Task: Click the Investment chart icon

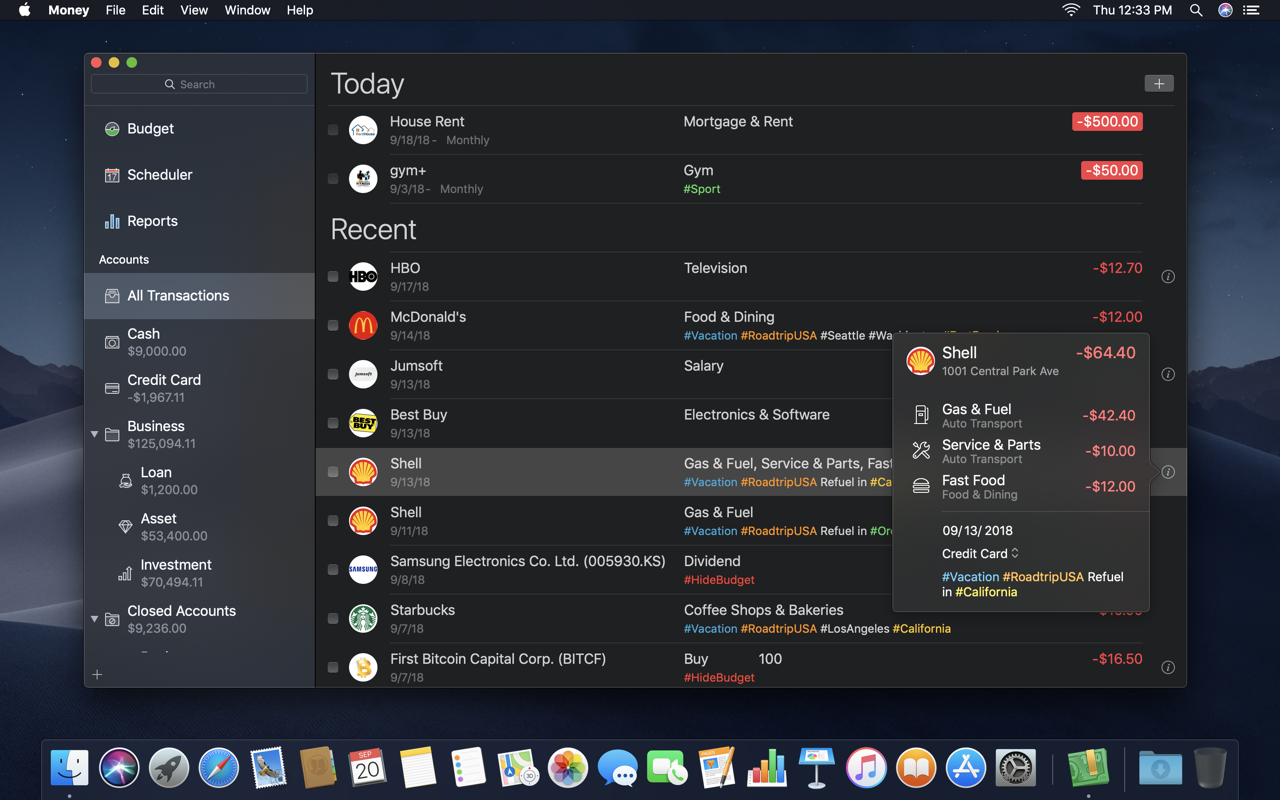Action: [x=125, y=573]
